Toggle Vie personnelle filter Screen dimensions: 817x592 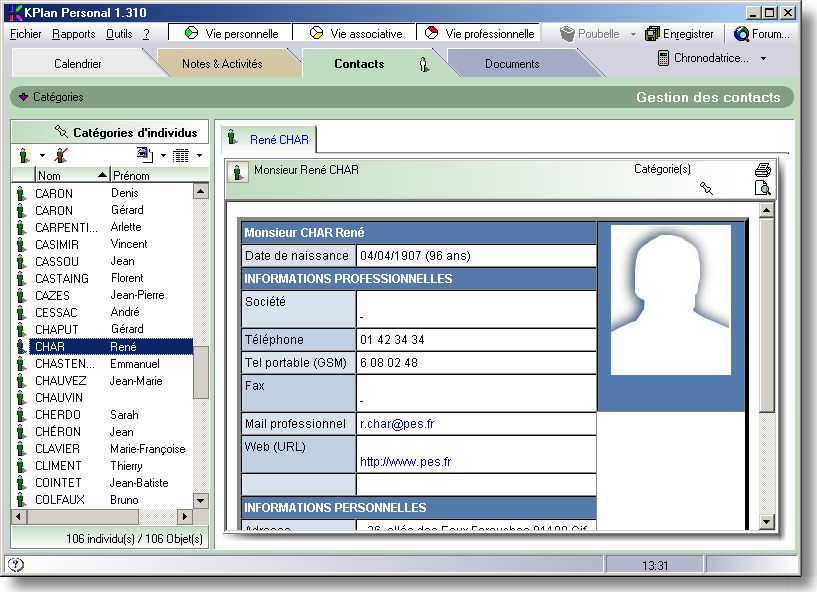coord(230,33)
